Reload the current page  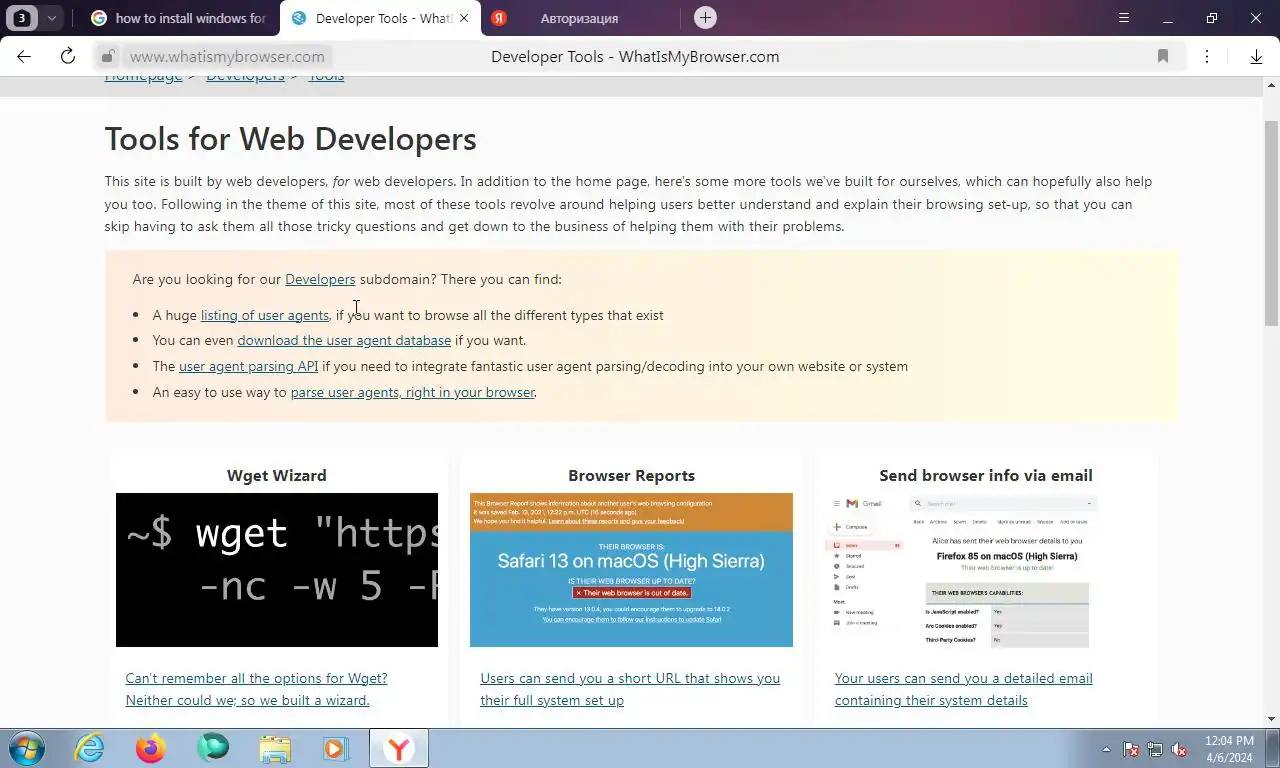pyautogui.click(x=68, y=56)
